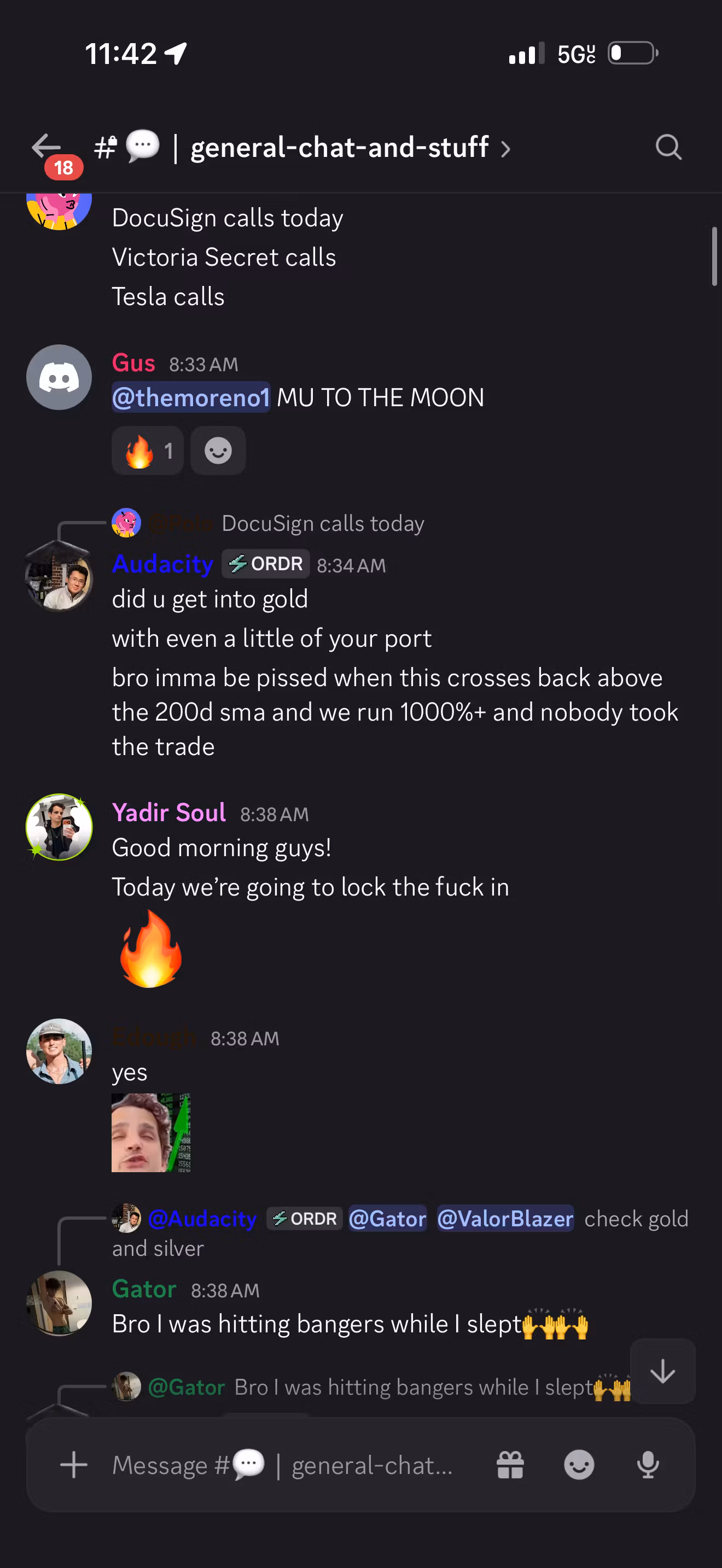This screenshot has width=722, height=1568.
Task: Open emoji picker in message bar
Action: [x=579, y=1465]
